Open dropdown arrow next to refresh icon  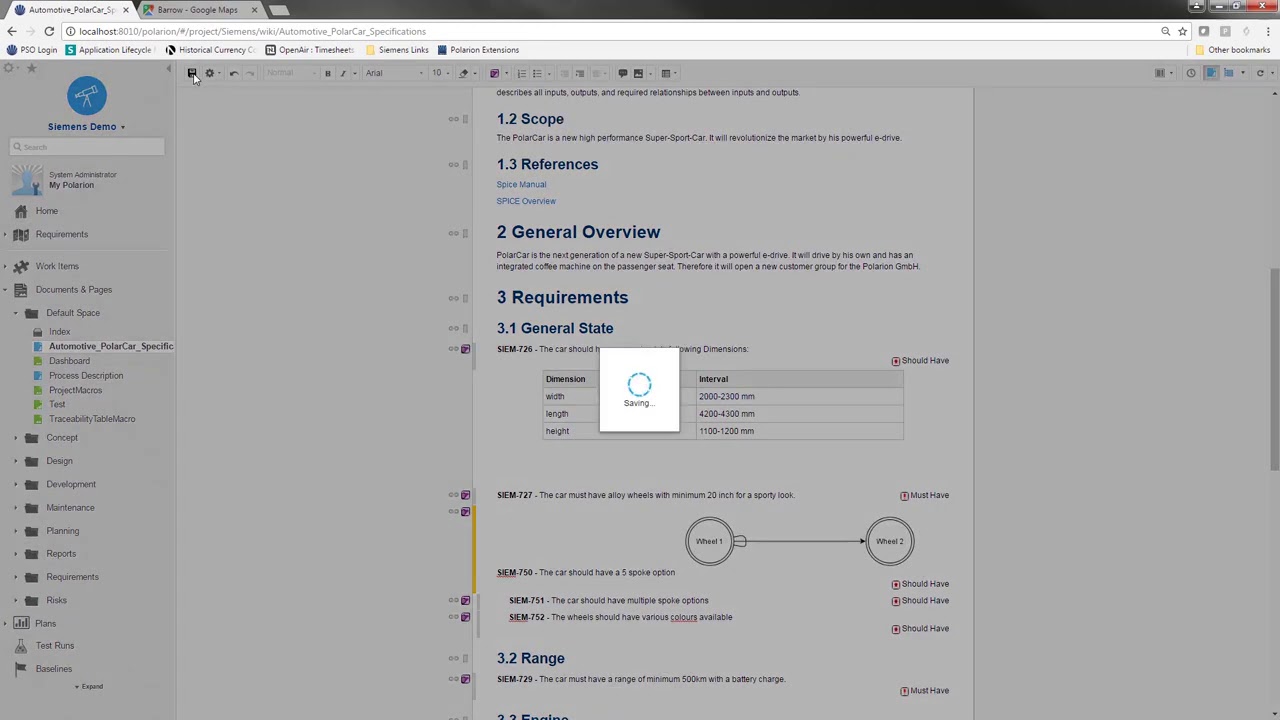pos(1271,73)
